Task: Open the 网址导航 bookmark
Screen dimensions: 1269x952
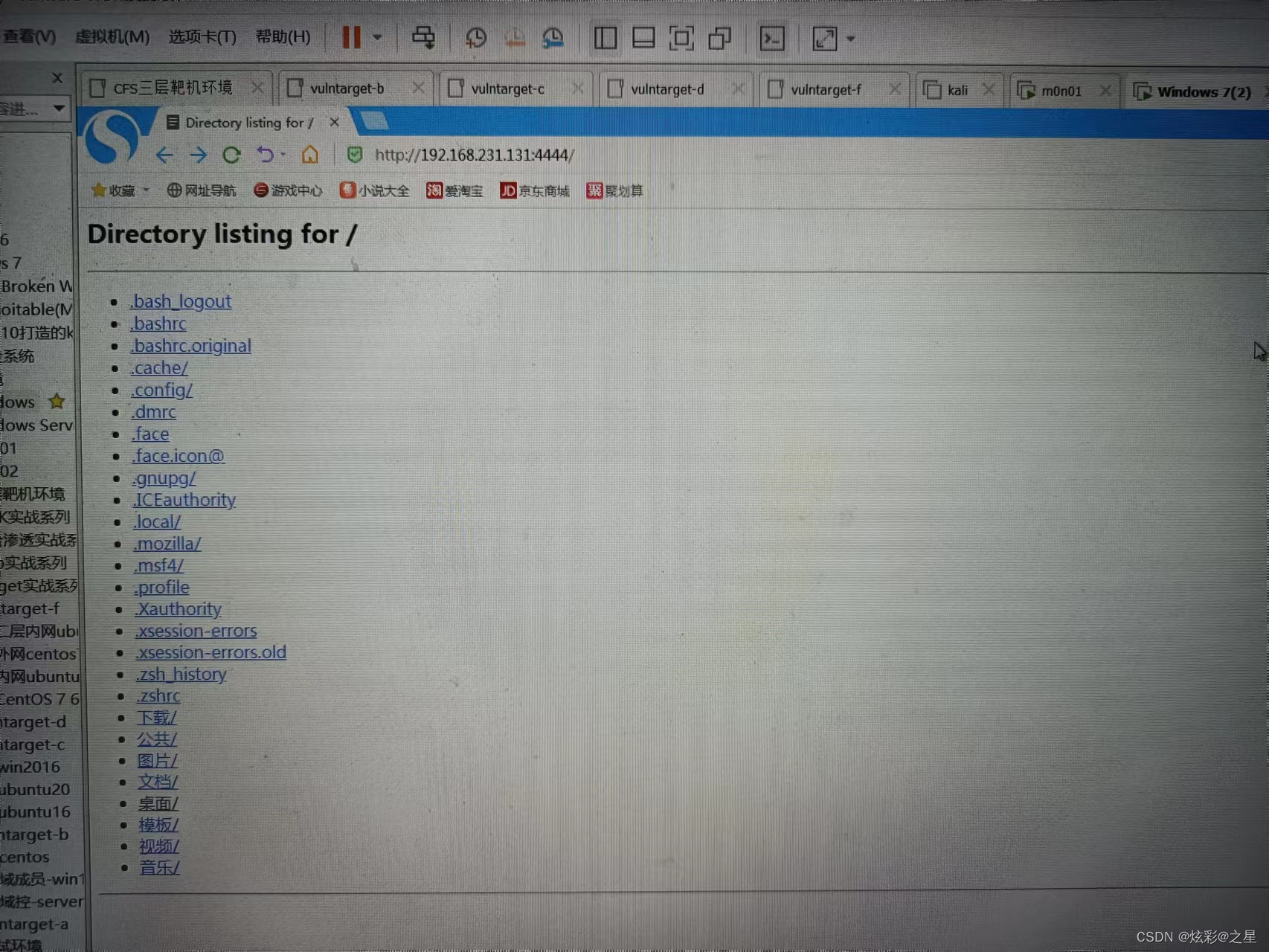Action: tap(202, 190)
